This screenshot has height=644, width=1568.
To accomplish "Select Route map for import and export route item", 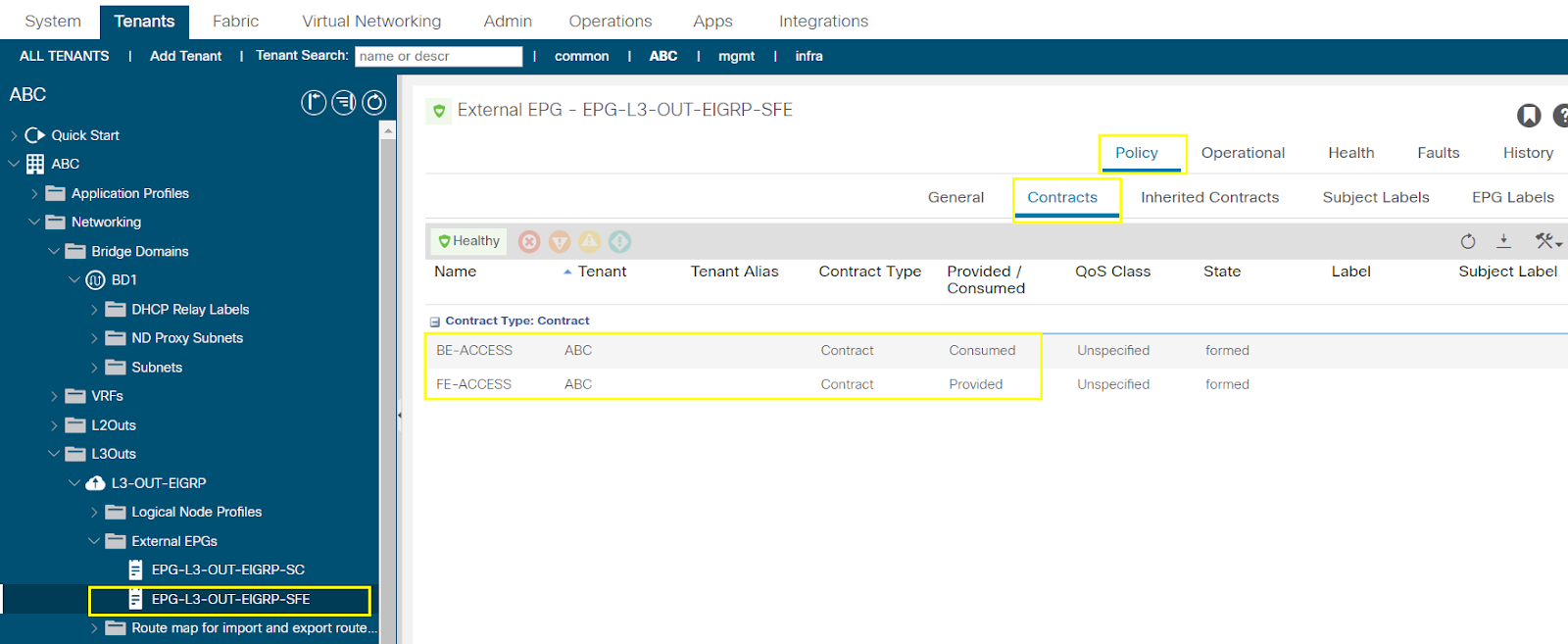I will point(254,628).
